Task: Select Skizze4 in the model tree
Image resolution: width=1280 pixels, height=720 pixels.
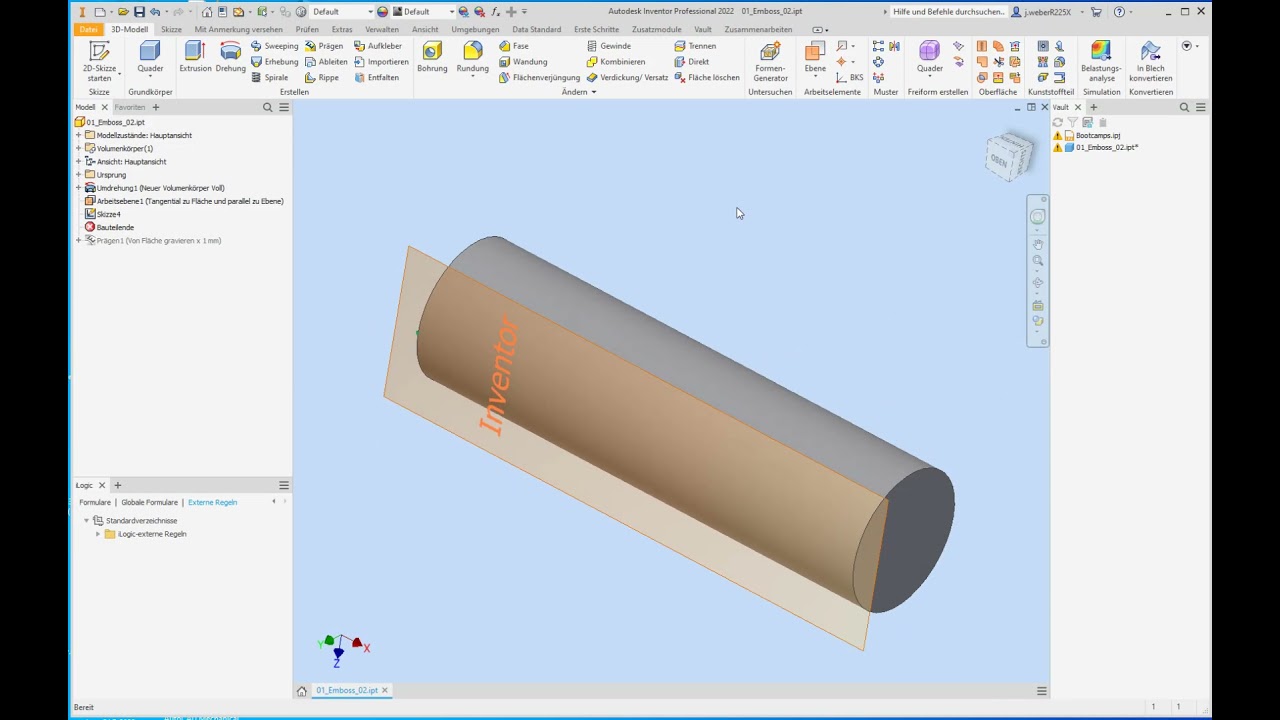Action: (108, 214)
